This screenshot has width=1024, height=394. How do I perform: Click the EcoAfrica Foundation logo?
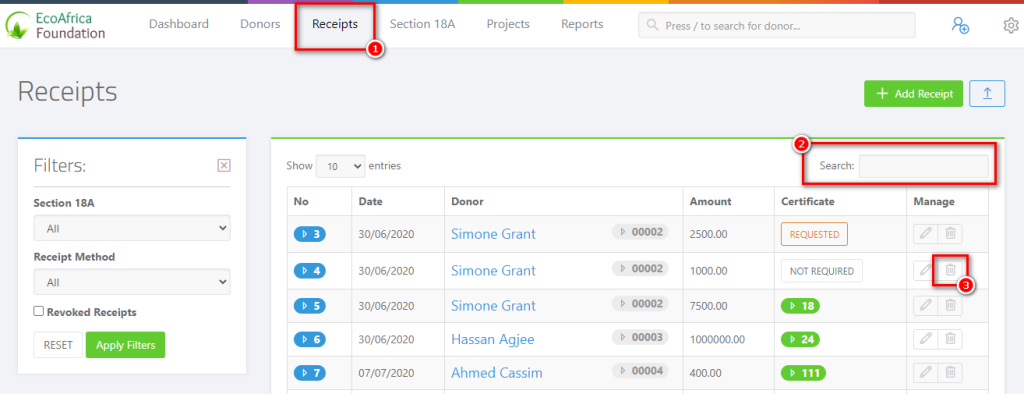coord(55,25)
